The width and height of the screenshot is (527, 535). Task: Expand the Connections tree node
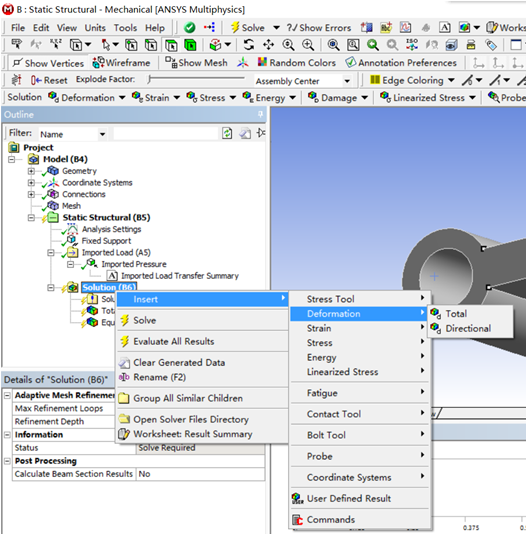click(31, 194)
